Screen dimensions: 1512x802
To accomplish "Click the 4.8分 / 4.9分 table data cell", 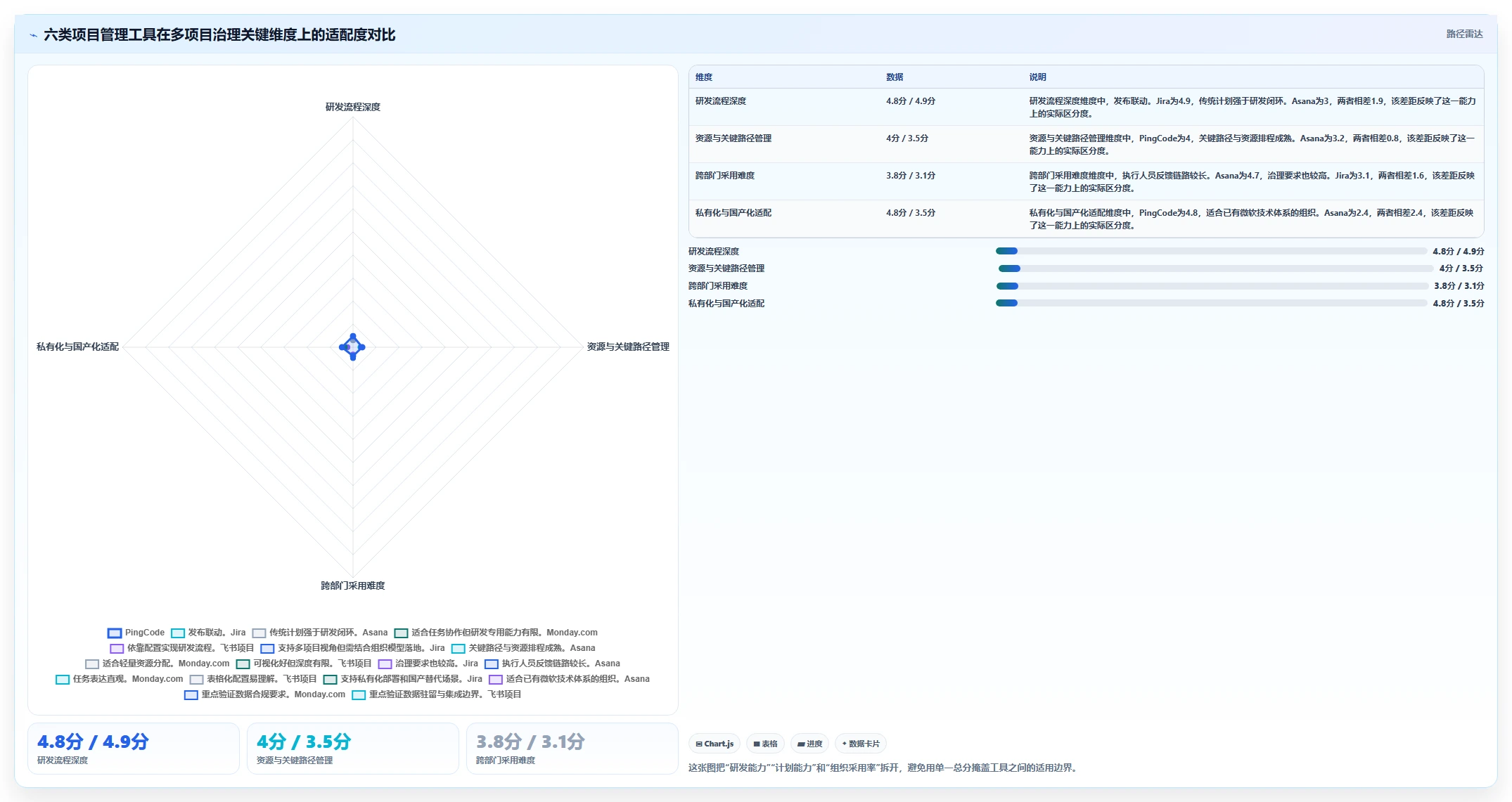I will pyautogui.click(x=911, y=101).
